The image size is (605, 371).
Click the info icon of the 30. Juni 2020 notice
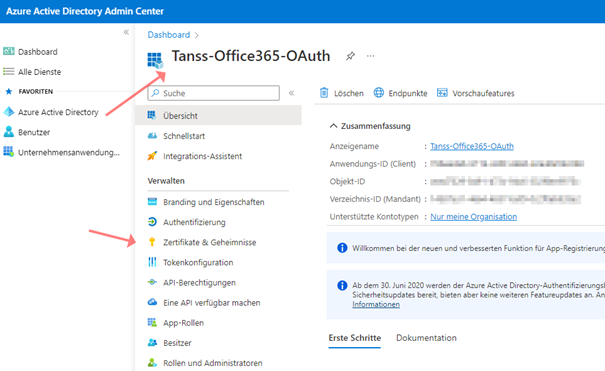tap(342, 285)
